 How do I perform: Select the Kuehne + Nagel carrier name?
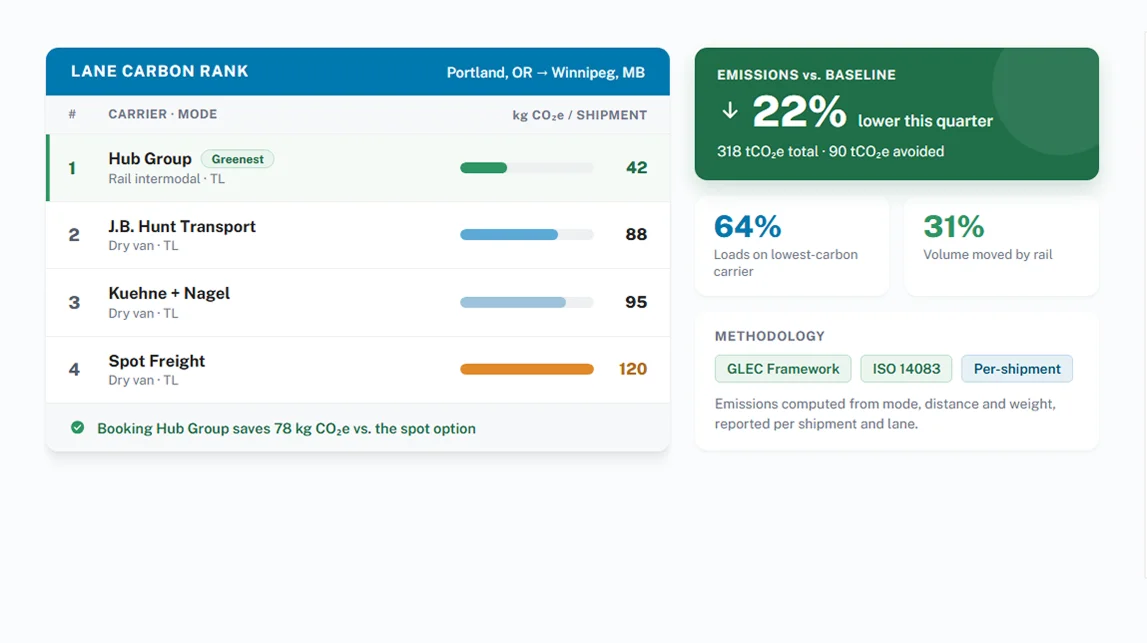tap(169, 293)
